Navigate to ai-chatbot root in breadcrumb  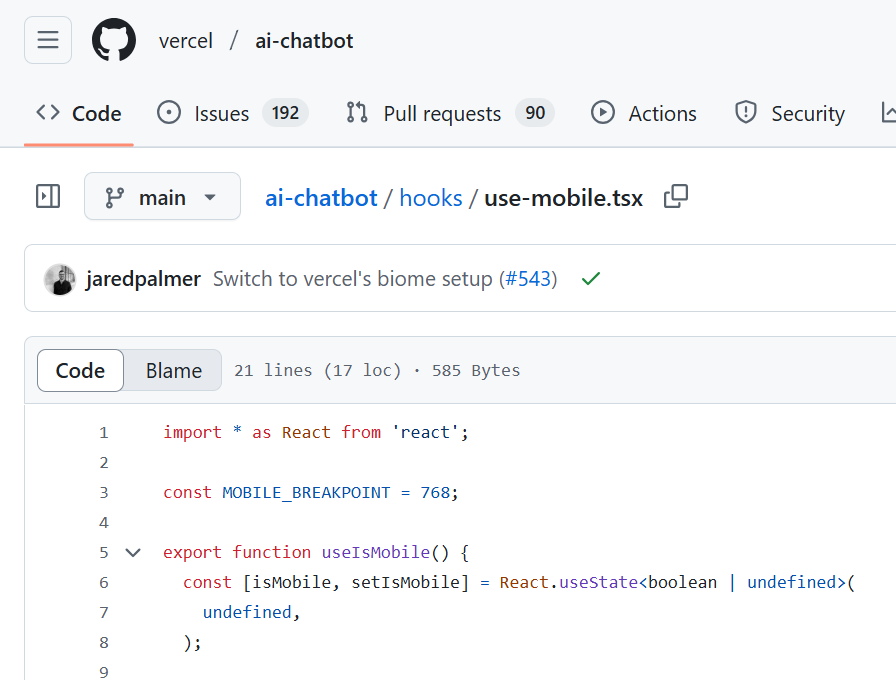[x=321, y=198]
